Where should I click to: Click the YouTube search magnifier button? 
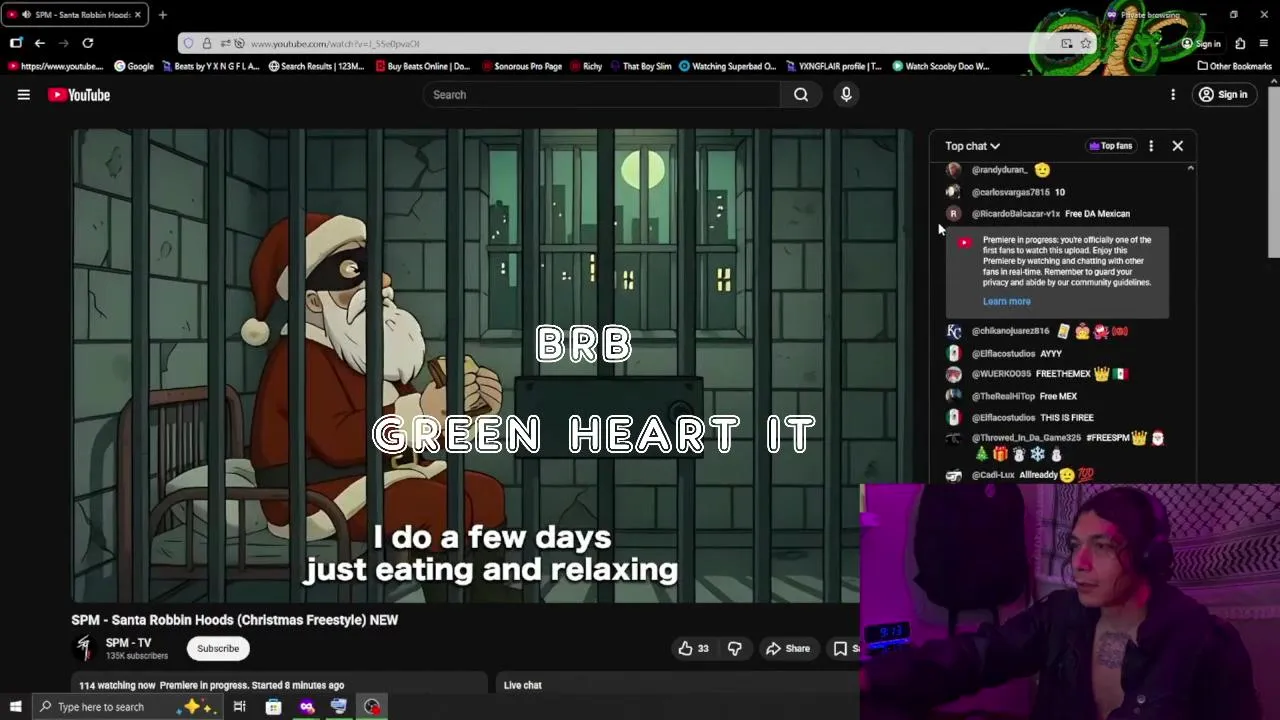point(801,95)
